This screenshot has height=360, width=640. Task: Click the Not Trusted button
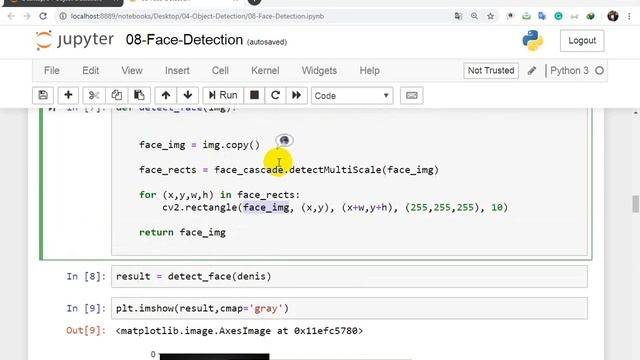click(491, 71)
